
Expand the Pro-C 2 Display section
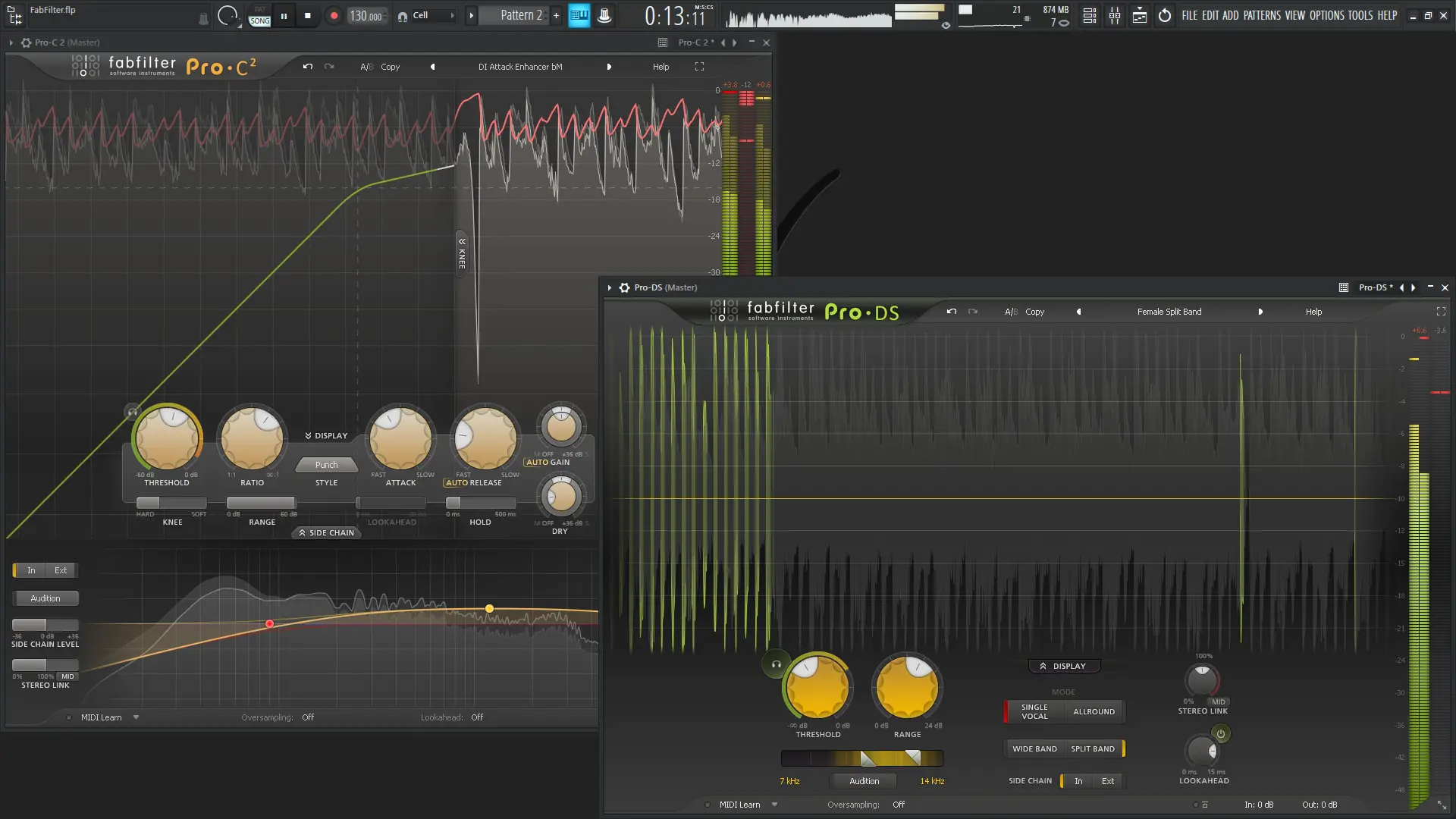(x=326, y=435)
